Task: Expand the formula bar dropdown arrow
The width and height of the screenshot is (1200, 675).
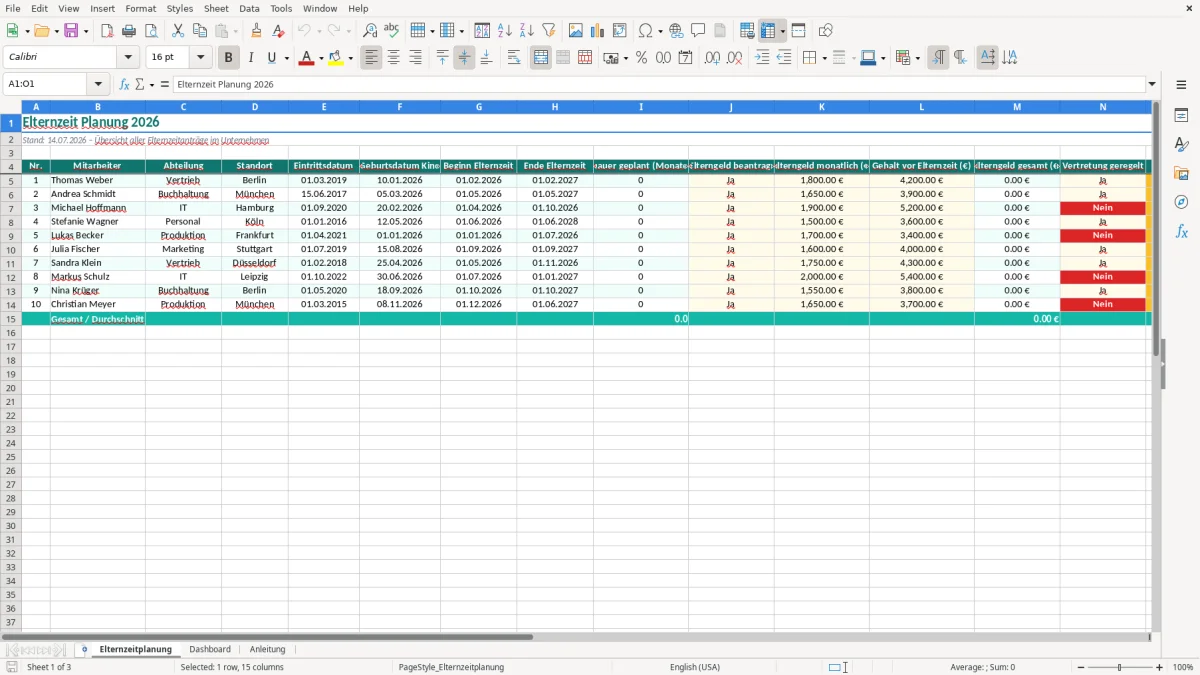Action: click(x=1152, y=85)
